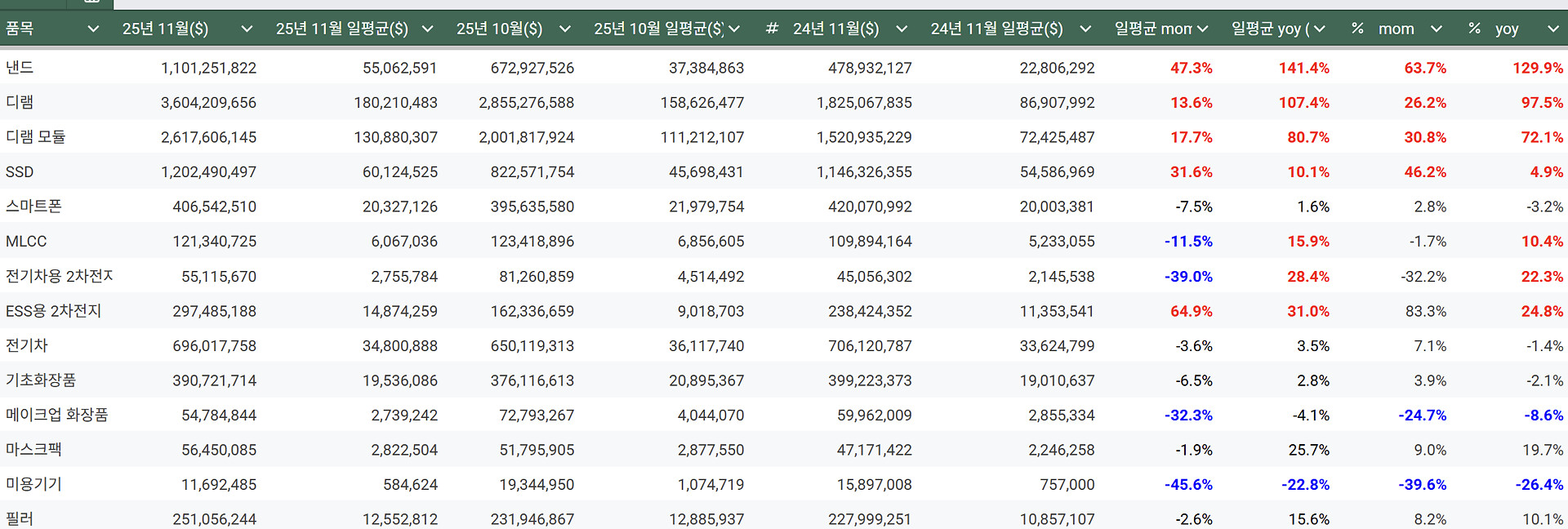Select the 25년 10월($) header label
The height and width of the screenshot is (529, 1568).
coord(499,29)
